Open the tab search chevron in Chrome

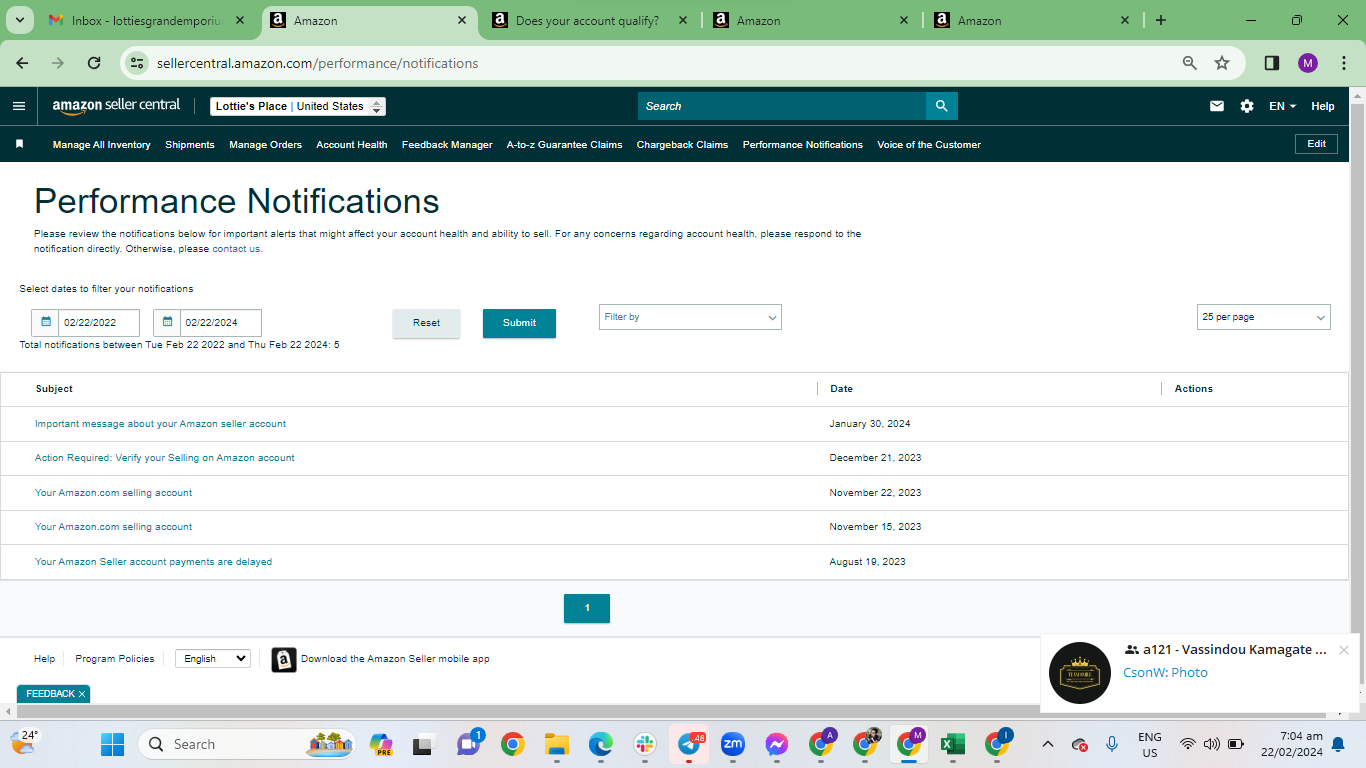point(22,20)
